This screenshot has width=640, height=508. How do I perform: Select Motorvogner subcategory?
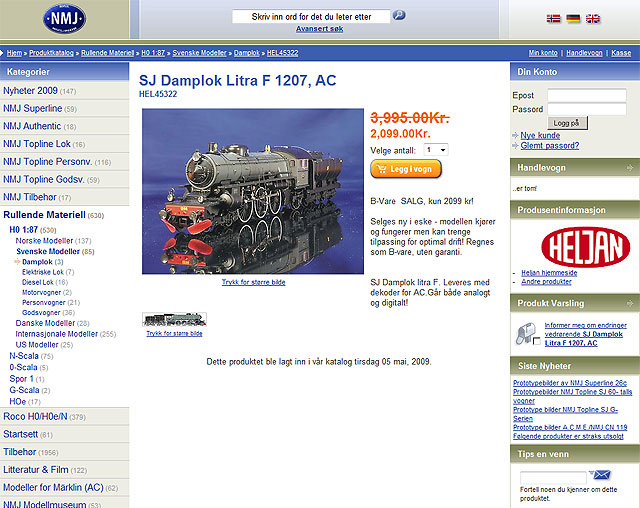[41, 293]
